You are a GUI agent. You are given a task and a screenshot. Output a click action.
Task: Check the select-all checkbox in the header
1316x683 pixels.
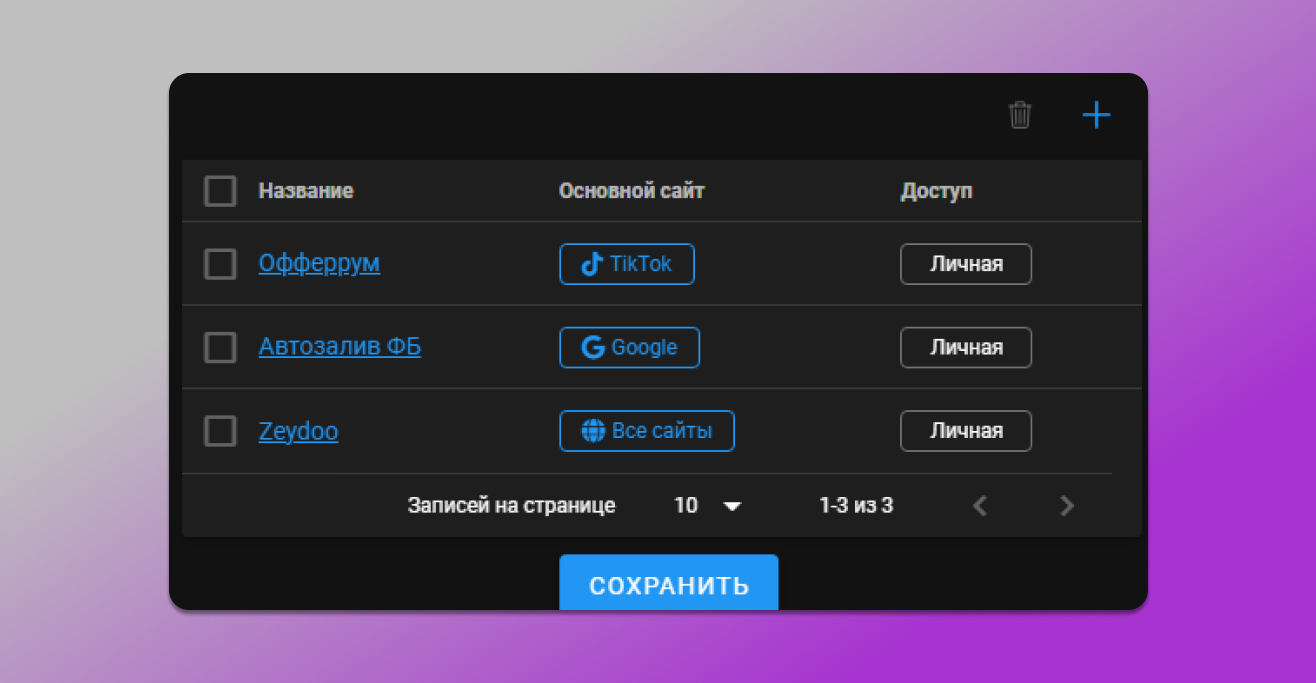coord(220,191)
